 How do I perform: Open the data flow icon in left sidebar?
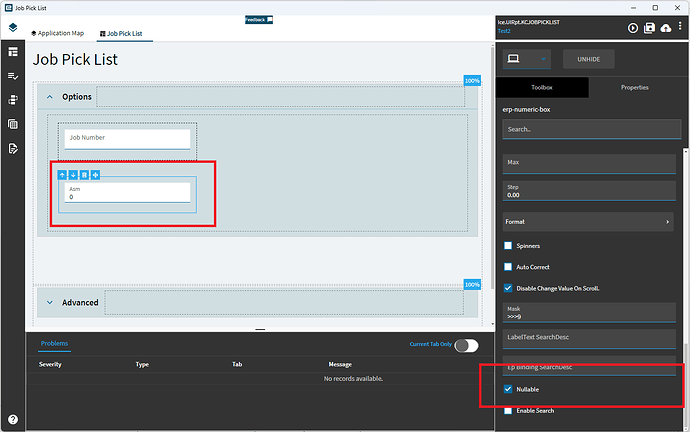pyautogui.click(x=13, y=100)
